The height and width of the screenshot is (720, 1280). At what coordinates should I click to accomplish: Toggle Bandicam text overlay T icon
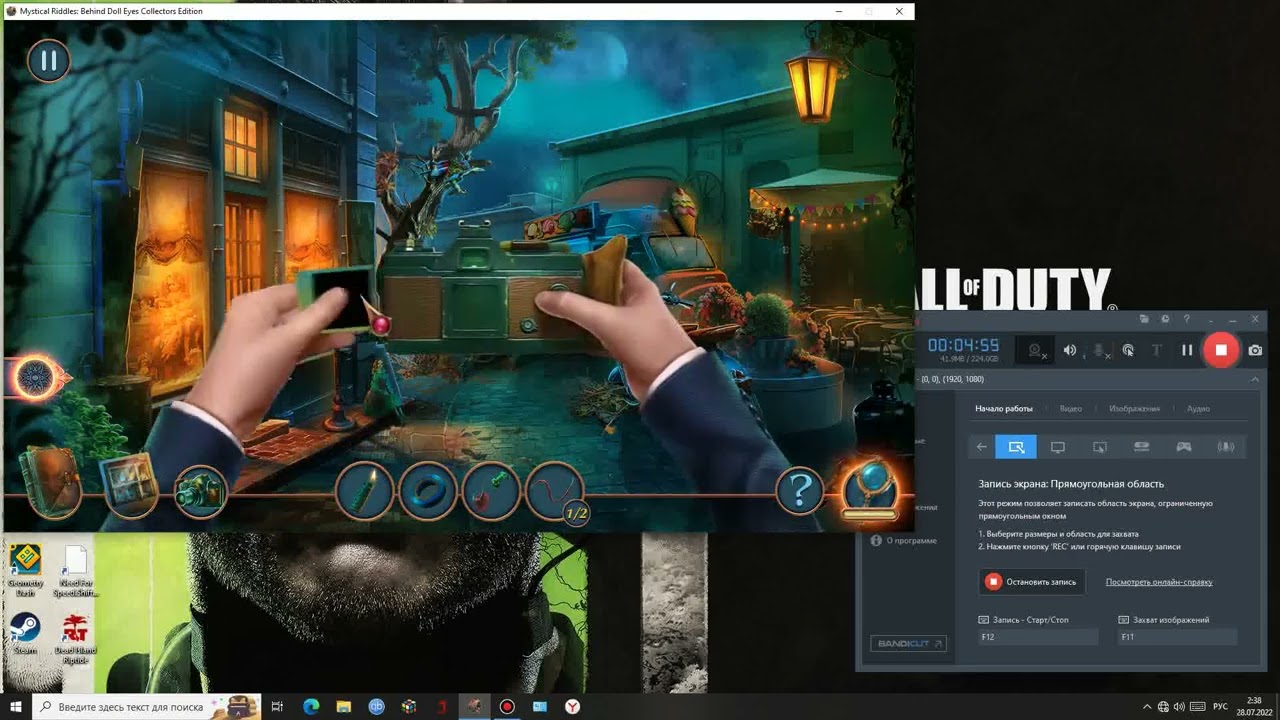pos(1156,350)
